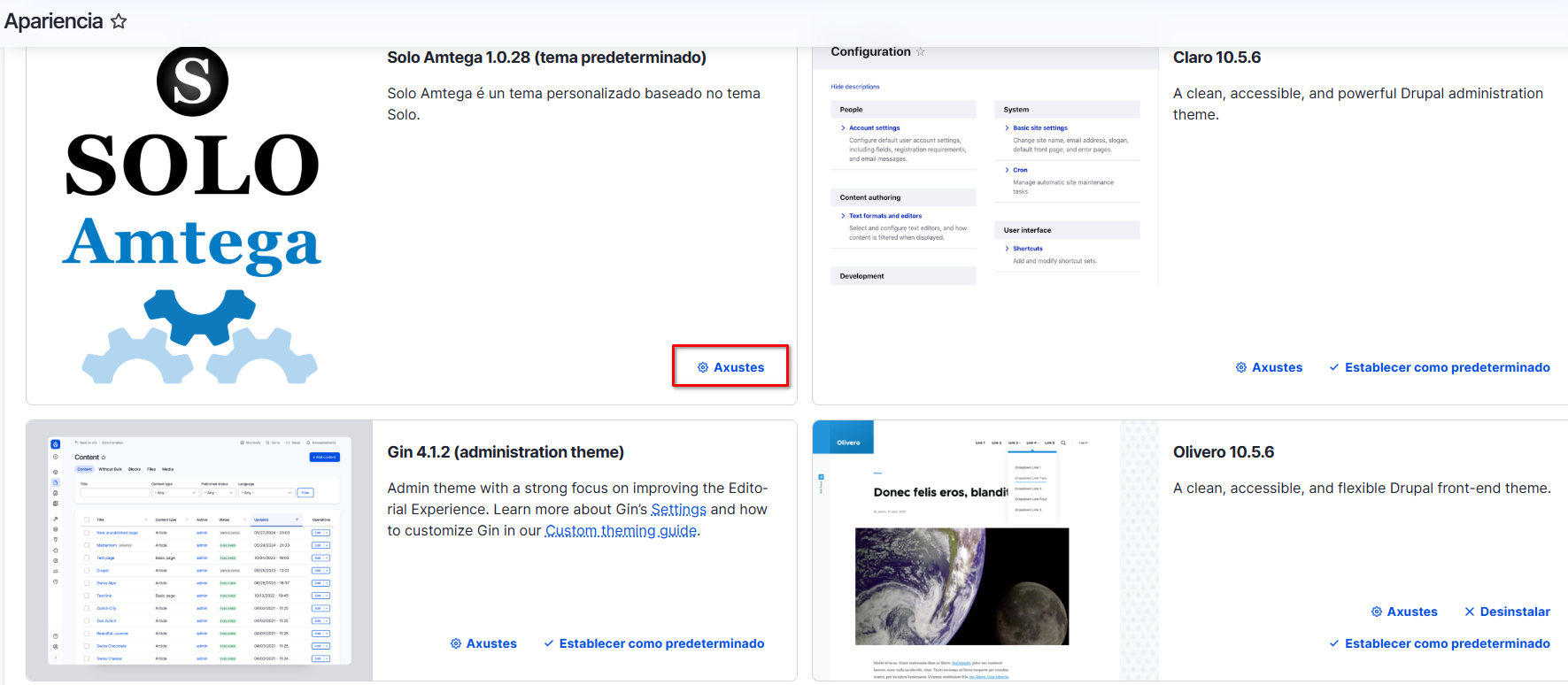Star the Apariencia page as favorite
Screen dimensions: 1568x685
click(x=119, y=21)
